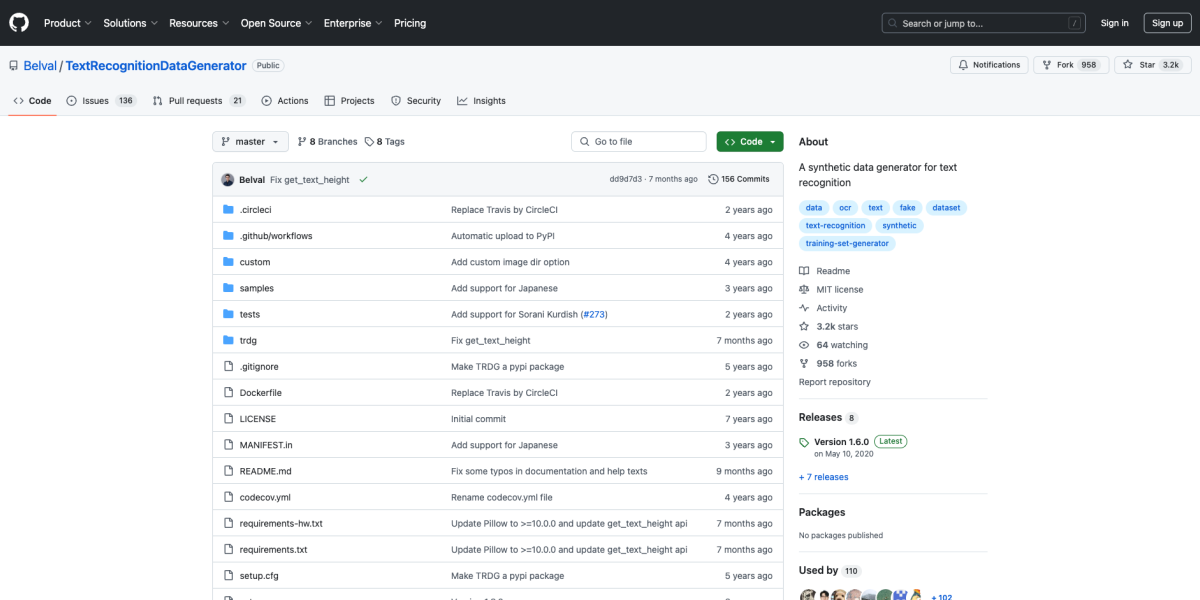Expand the master branch dropdown
1200x600 pixels.
tap(250, 142)
